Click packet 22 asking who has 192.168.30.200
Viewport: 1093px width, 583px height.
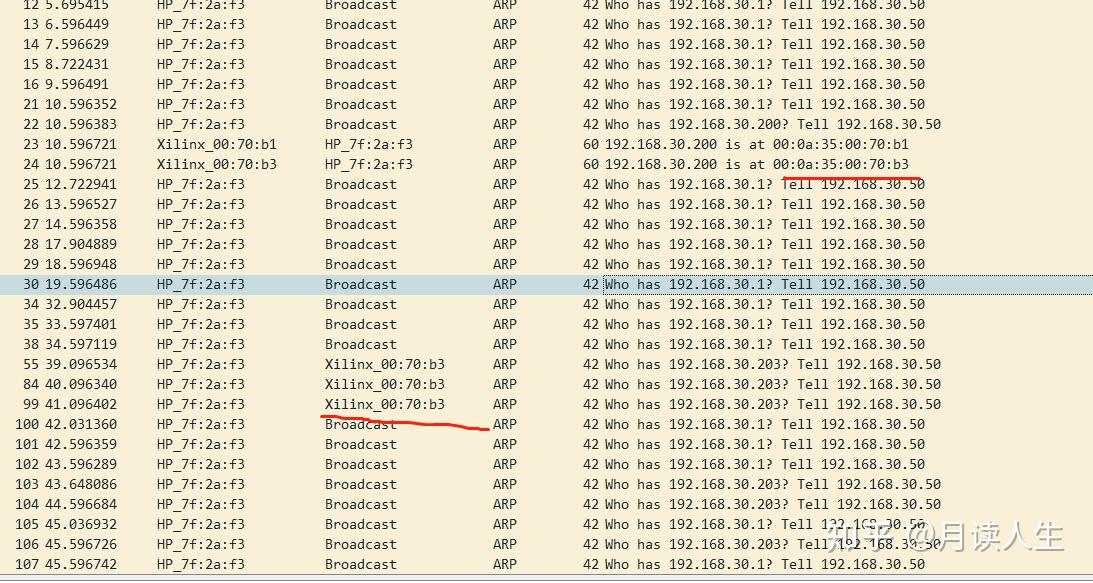click(x=400, y=124)
